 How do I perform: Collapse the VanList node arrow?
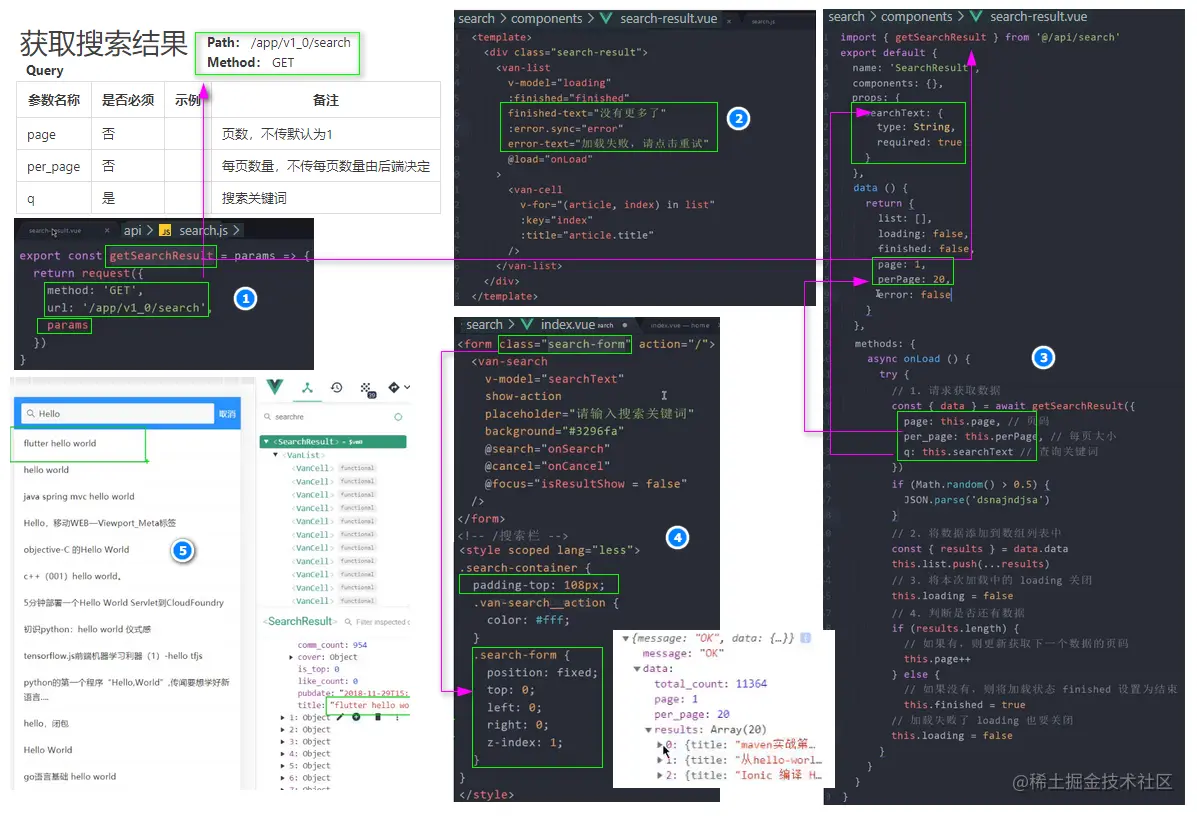[x=276, y=455]
